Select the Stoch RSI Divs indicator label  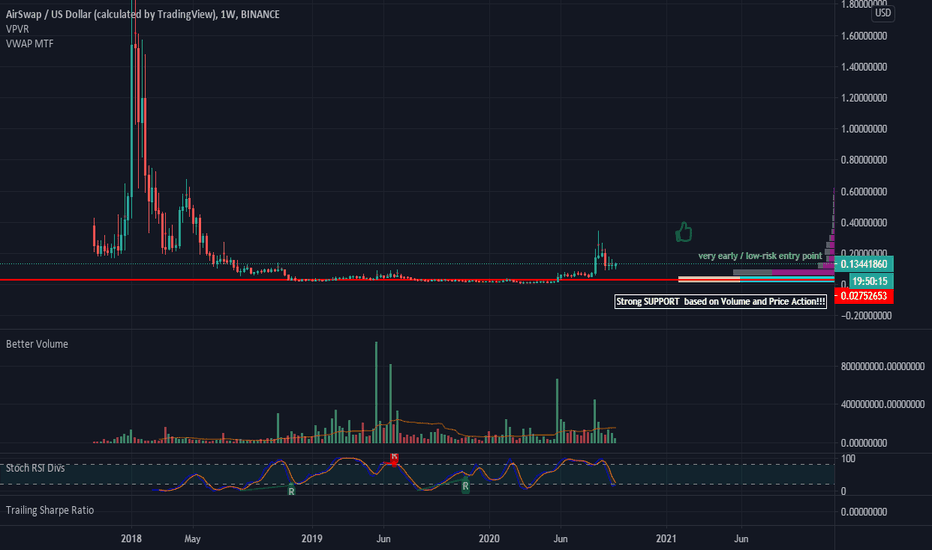[35, 468]
